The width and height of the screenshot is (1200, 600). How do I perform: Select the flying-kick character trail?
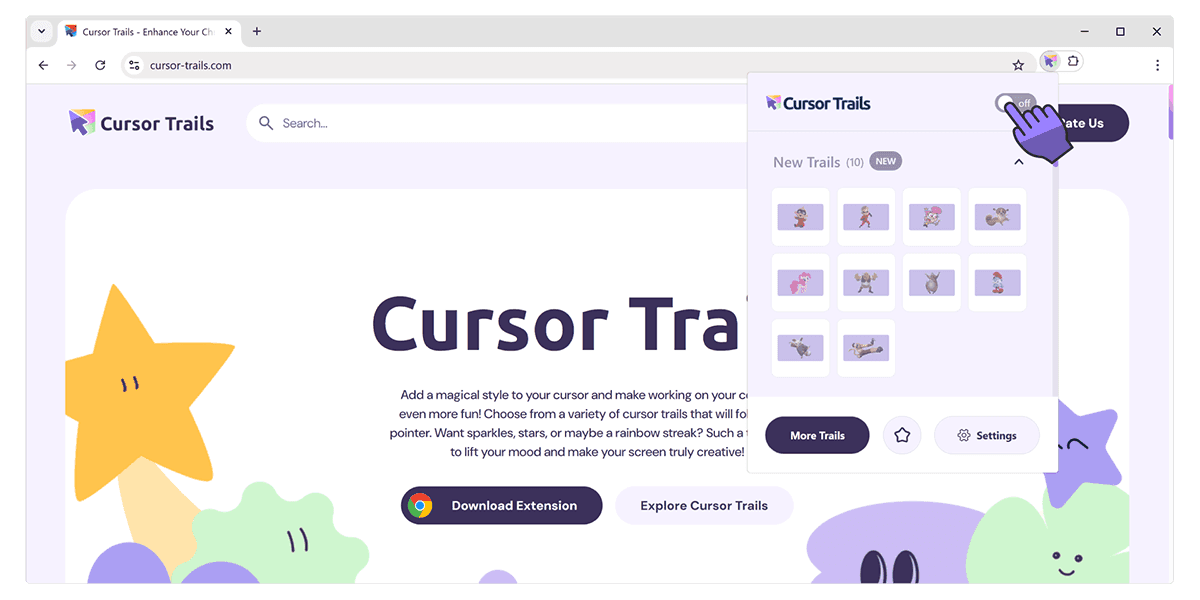[x=866, y=348]
